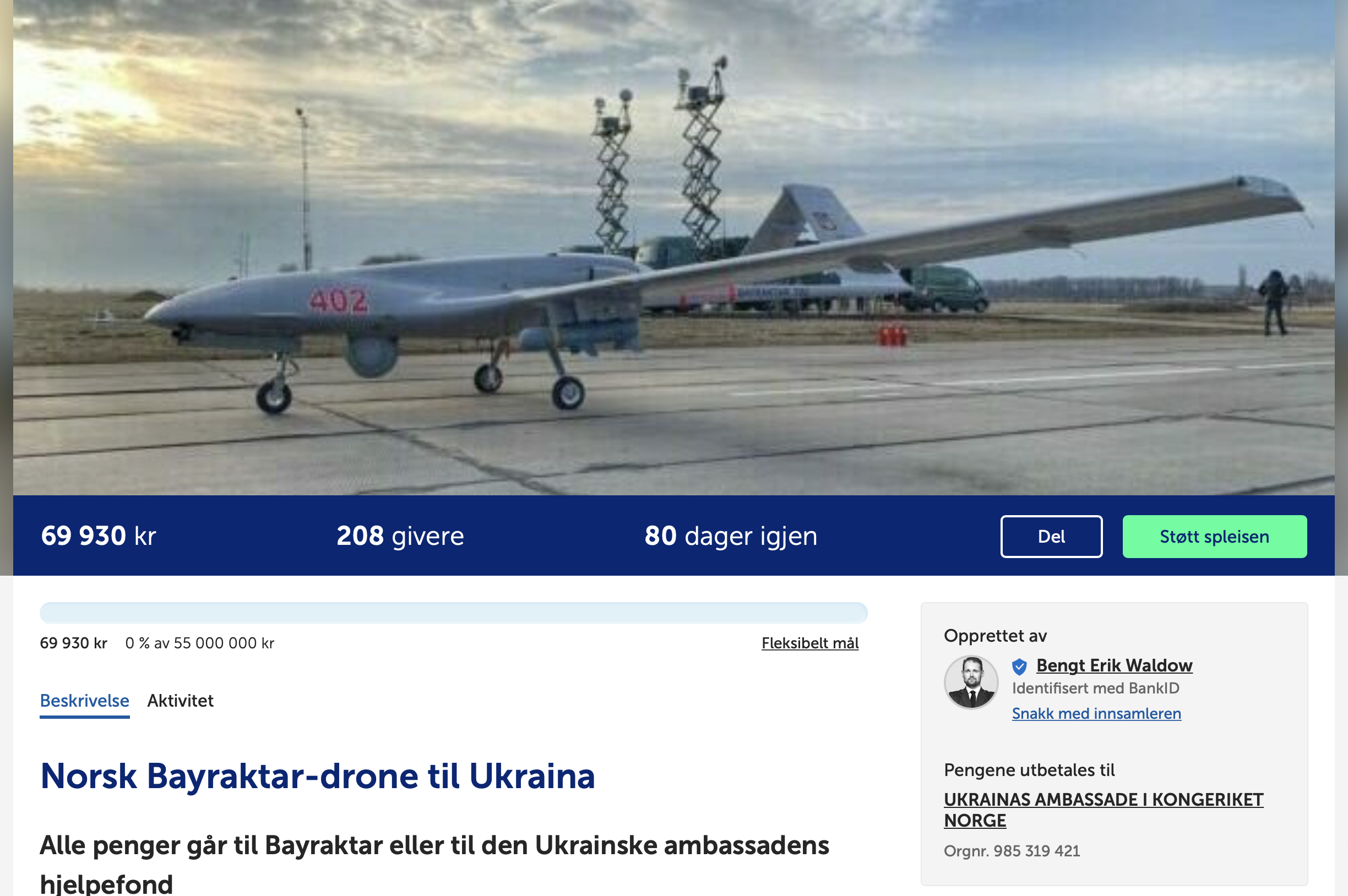Select the Beskrivelse tab

tap(85, 701)
